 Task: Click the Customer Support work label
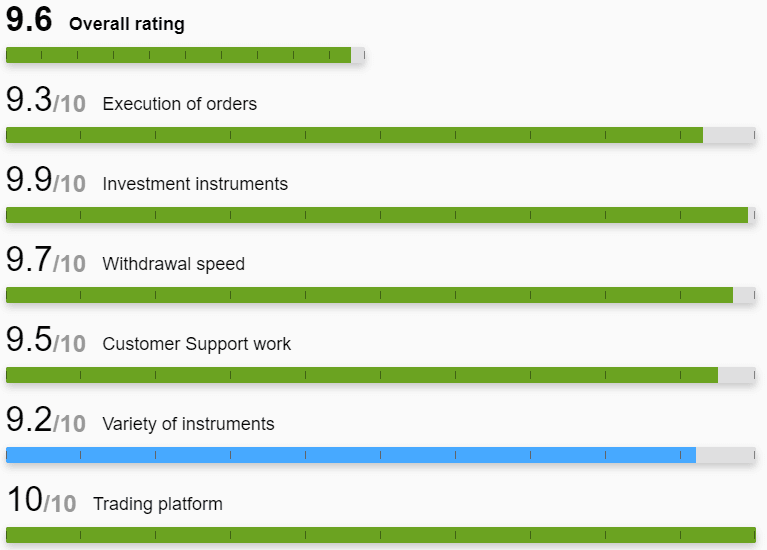point(197,344)
